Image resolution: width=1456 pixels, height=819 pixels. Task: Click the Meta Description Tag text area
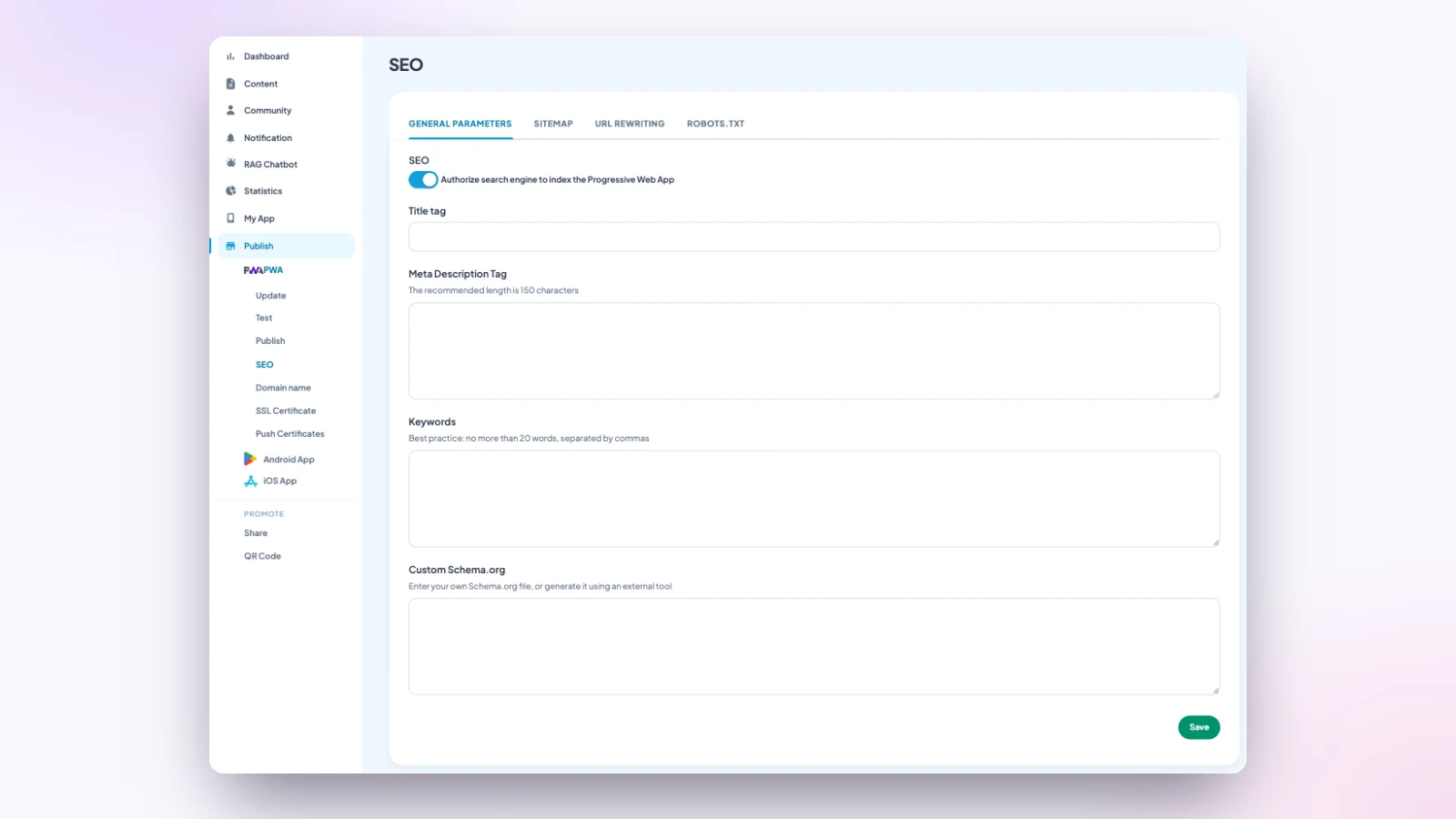coord(814,350)
